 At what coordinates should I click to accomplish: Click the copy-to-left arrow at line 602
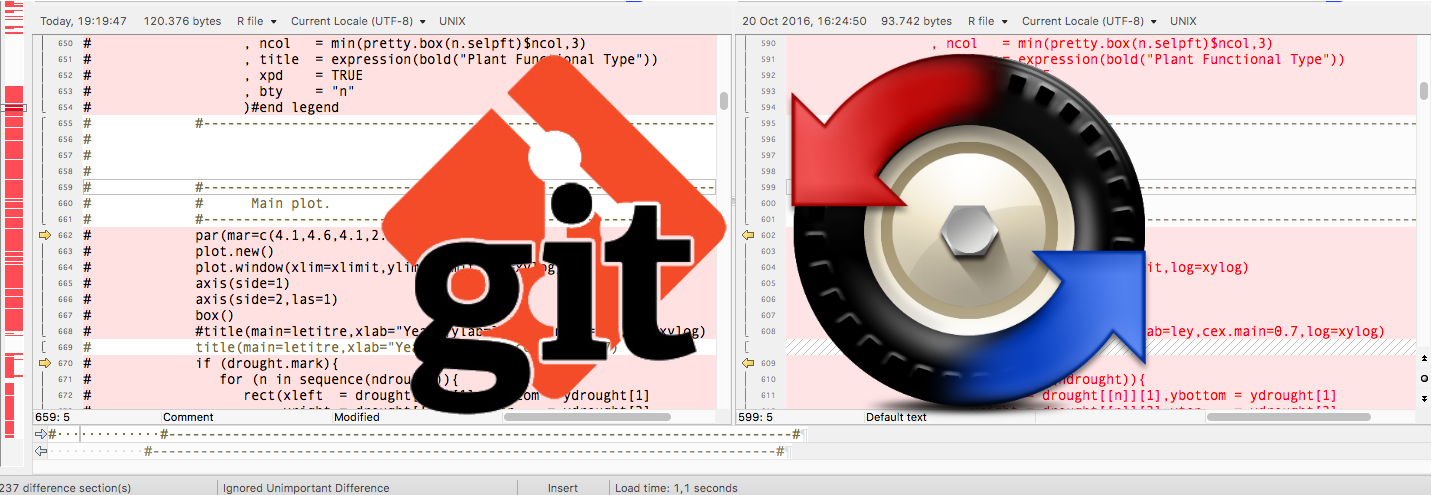tap(747, 235)
